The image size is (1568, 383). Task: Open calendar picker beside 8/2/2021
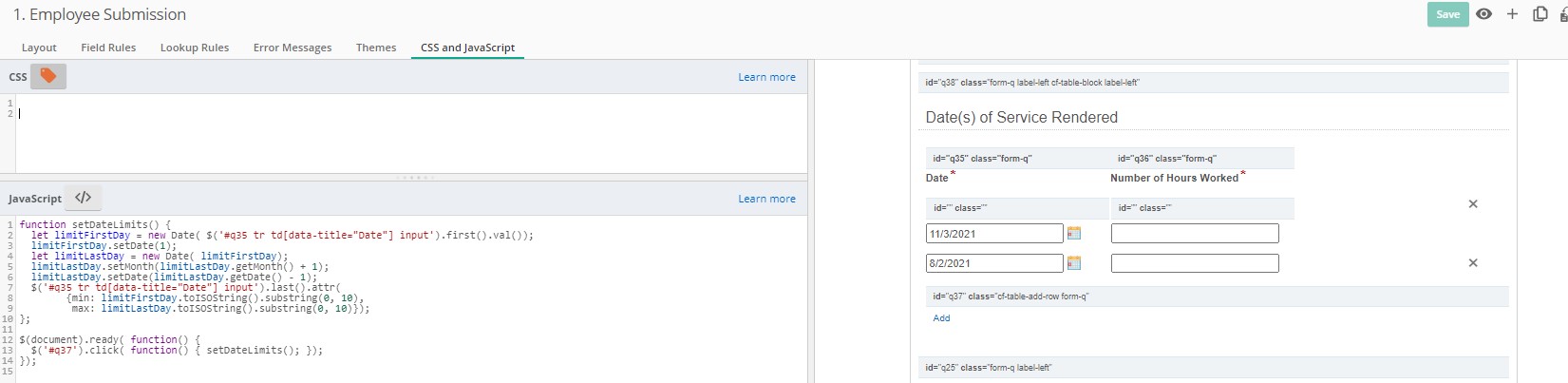click(1074, 263)
